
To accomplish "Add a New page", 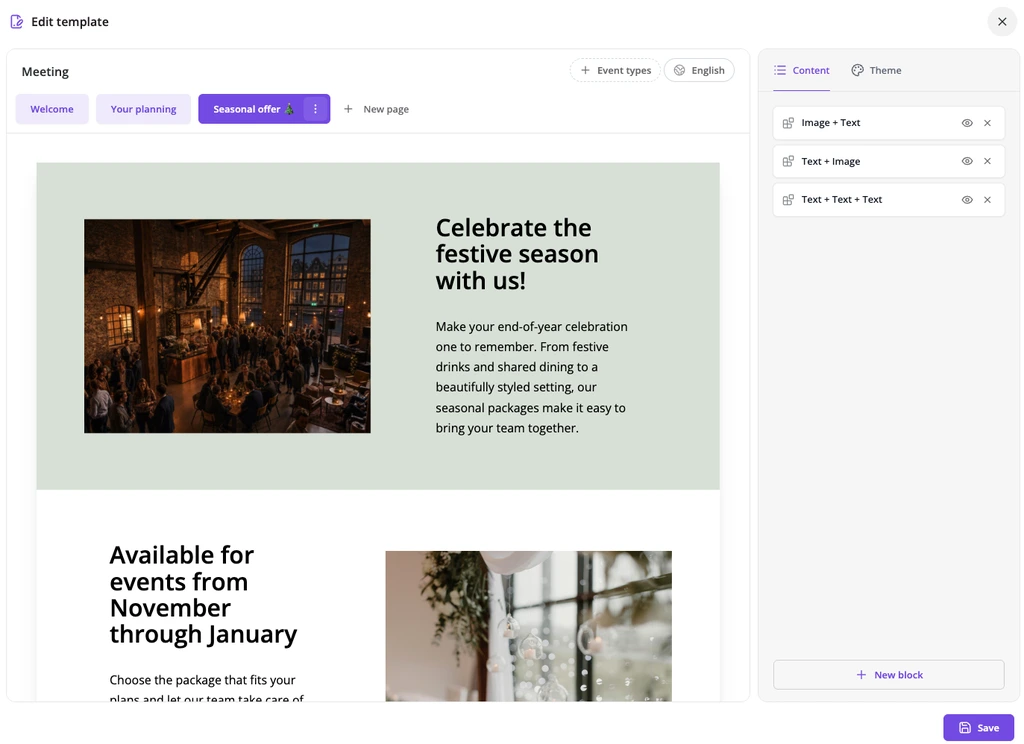I will [x=376, y=109].
